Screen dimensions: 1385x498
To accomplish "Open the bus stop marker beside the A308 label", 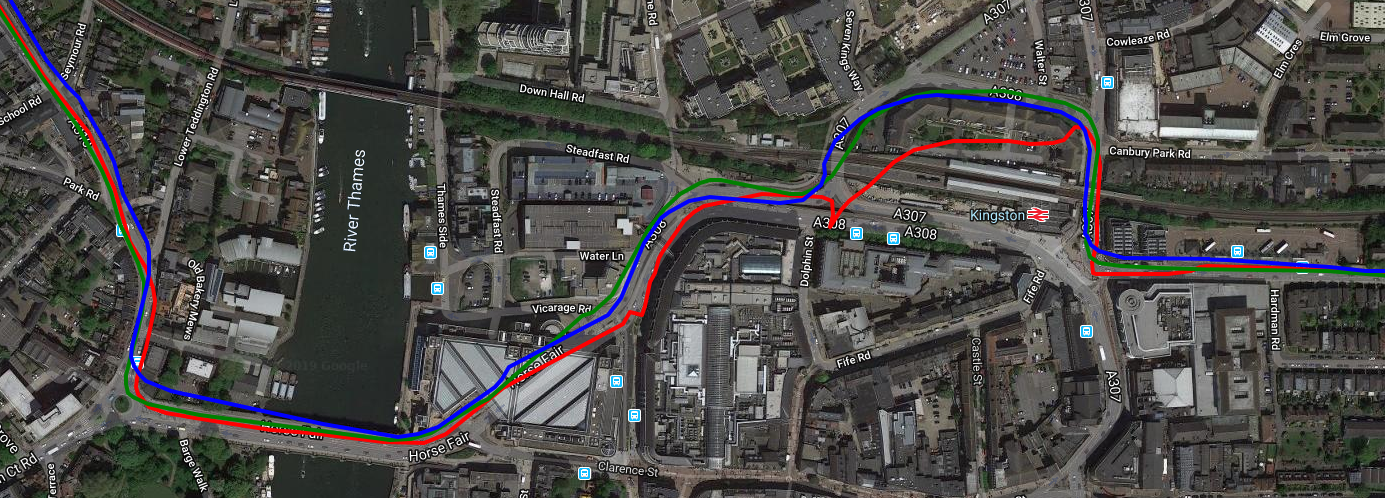I will [892, 238].
